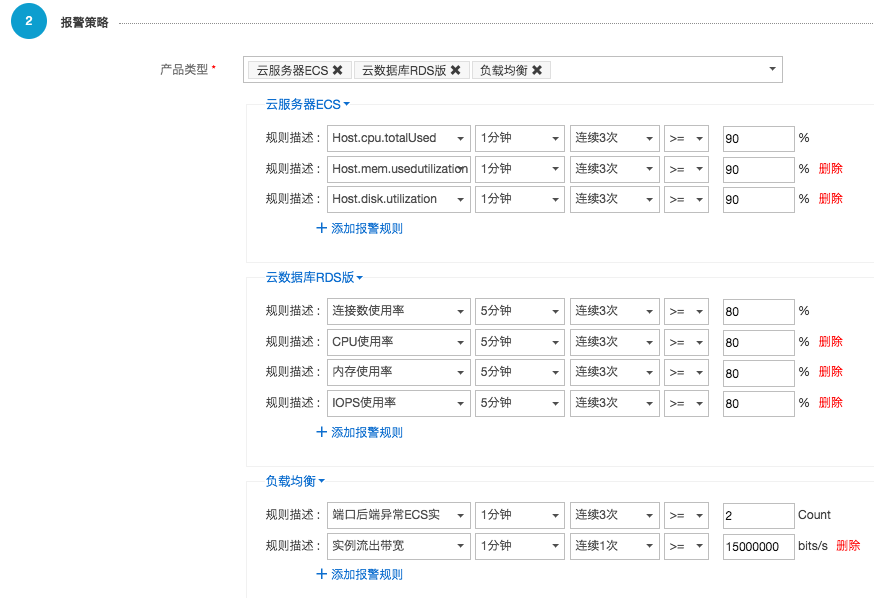874x598 pixels.
Task: Click the threshold field for Host.cpu.totalUsed
Action: (759, 139)
